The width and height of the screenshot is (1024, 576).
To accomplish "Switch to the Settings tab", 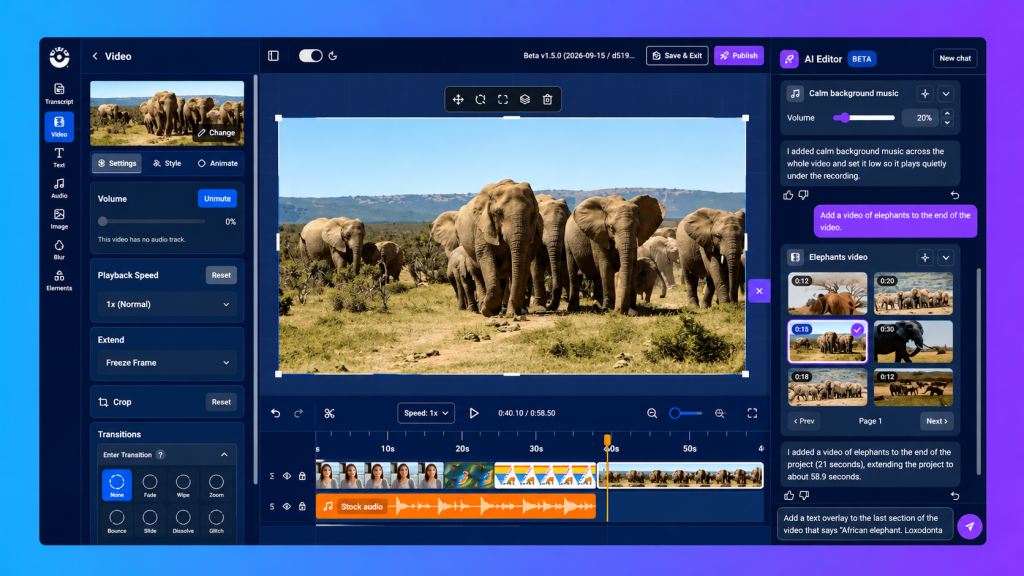I will 117,163.
